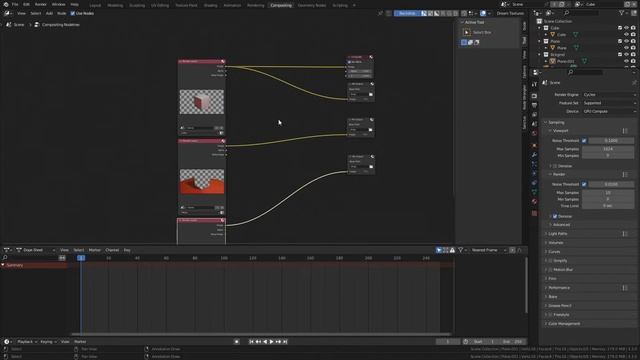This screenshot has height=360, width=640.
Task: Open the Edit menu
Action: pyautogui.click(x=27, y=4)
